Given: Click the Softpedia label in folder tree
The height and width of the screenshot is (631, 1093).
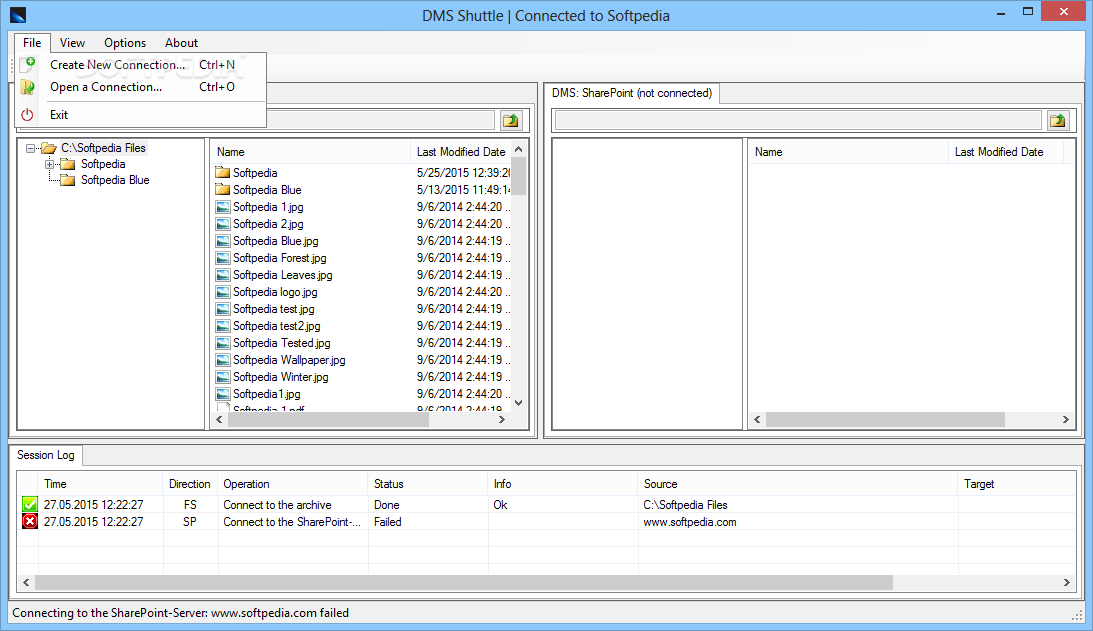Looking at the screenshot, I should (103, 164).
